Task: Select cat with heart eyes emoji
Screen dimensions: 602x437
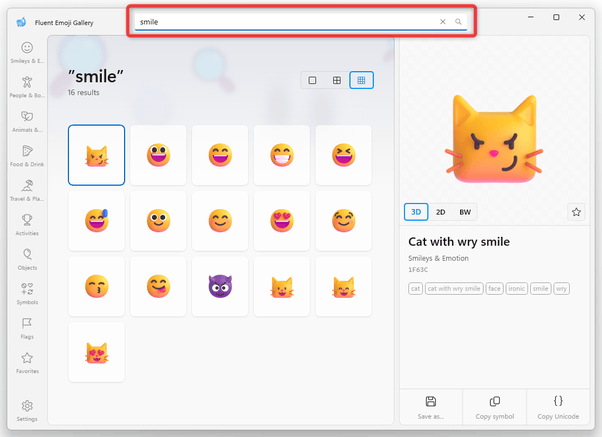Action: tap(96, 352)
